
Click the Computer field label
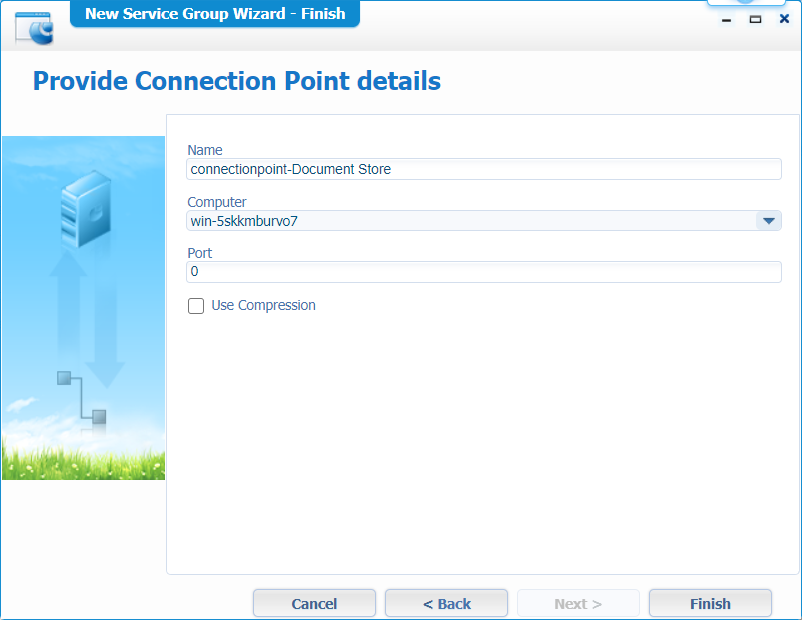(217, 202)
